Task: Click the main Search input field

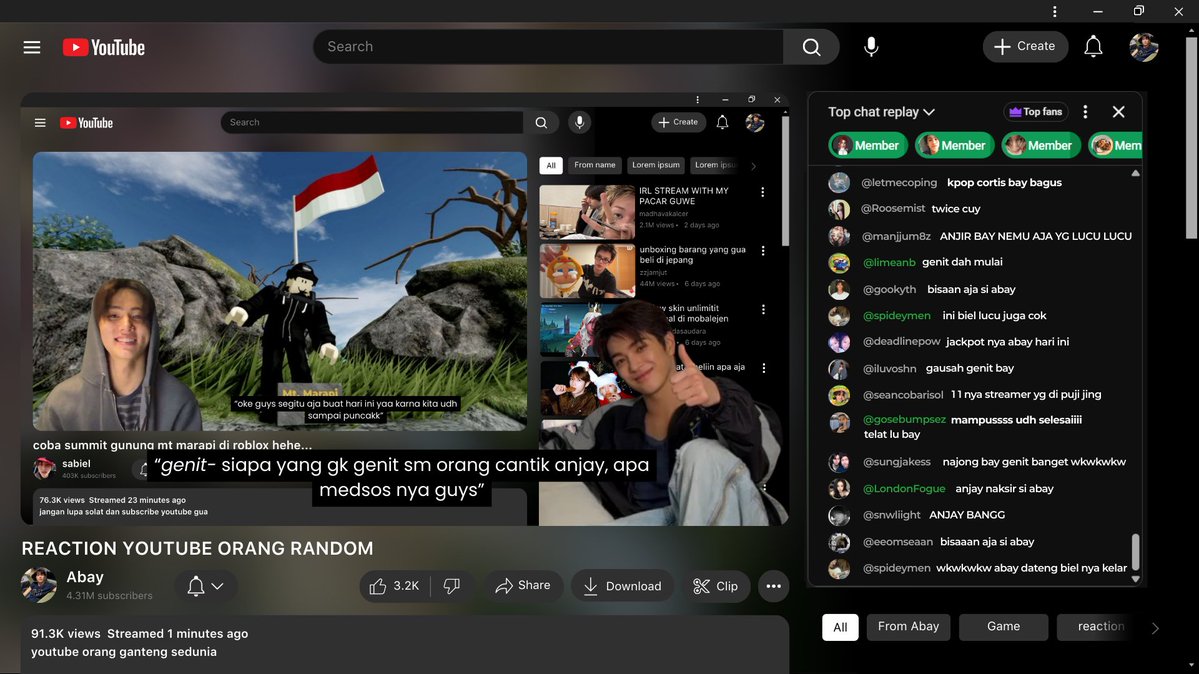Action: pyautogui.click(x=548, y=47)
